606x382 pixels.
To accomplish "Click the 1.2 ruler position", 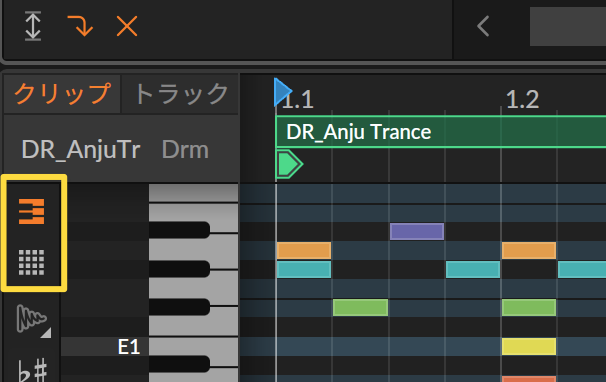I will (x=522, y=99).
